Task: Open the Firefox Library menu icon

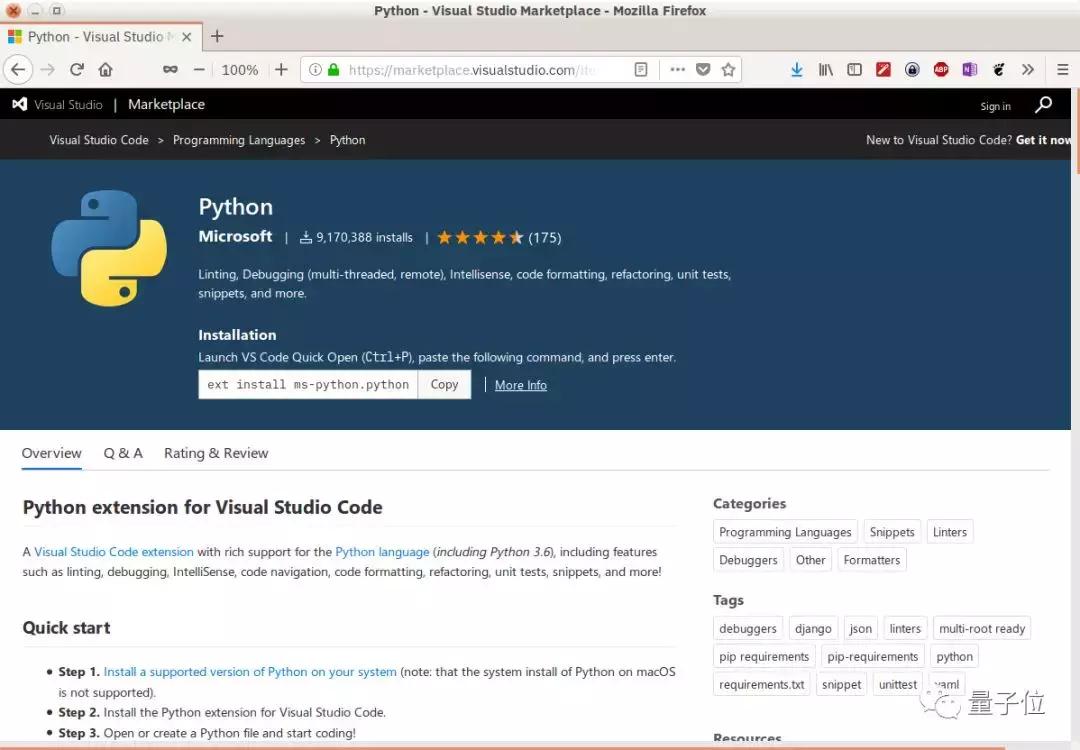Action: click(825, 69)
